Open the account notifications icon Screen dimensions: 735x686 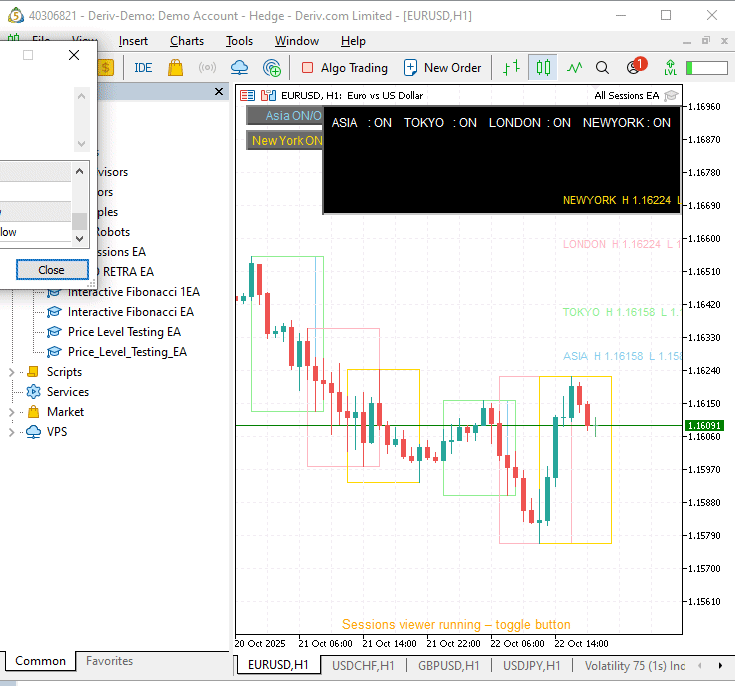click(x=636, y=66)
